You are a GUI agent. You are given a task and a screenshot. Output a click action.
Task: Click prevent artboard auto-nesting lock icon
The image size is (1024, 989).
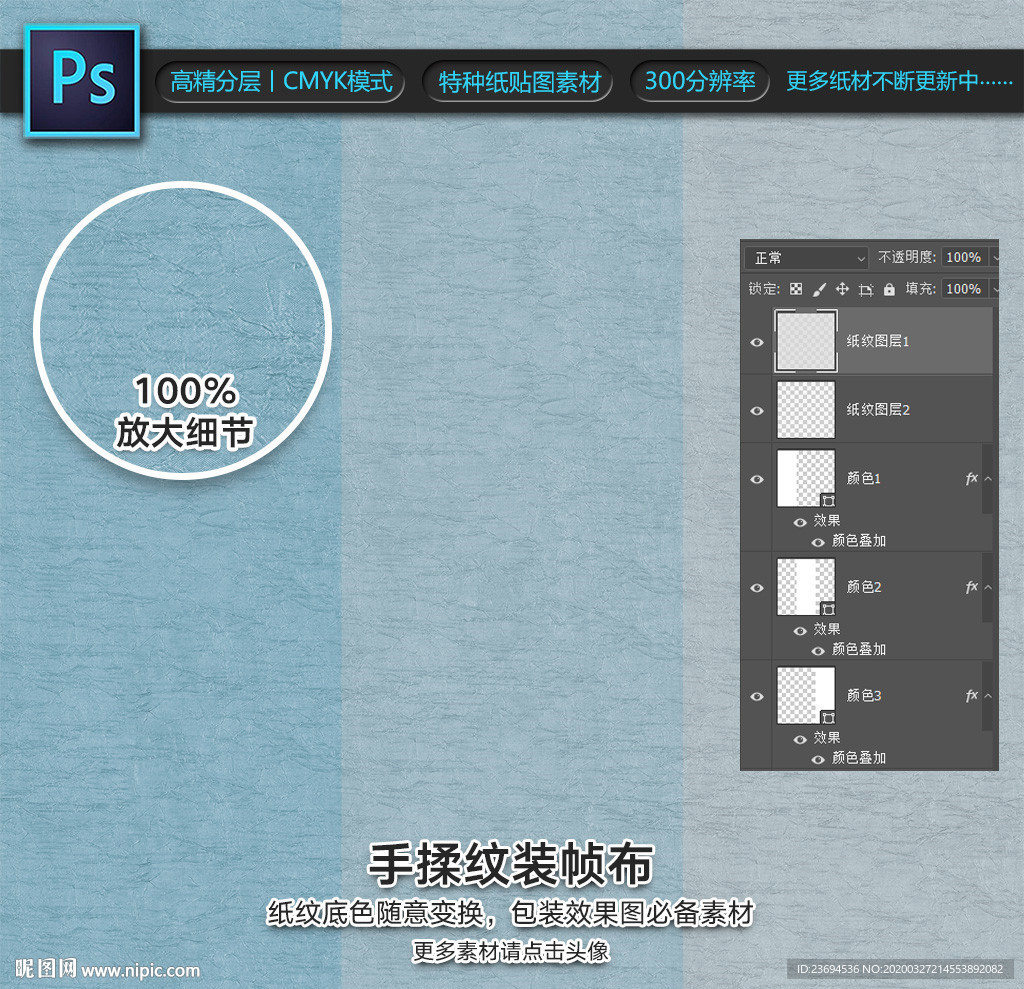click(x=866, y=289)
